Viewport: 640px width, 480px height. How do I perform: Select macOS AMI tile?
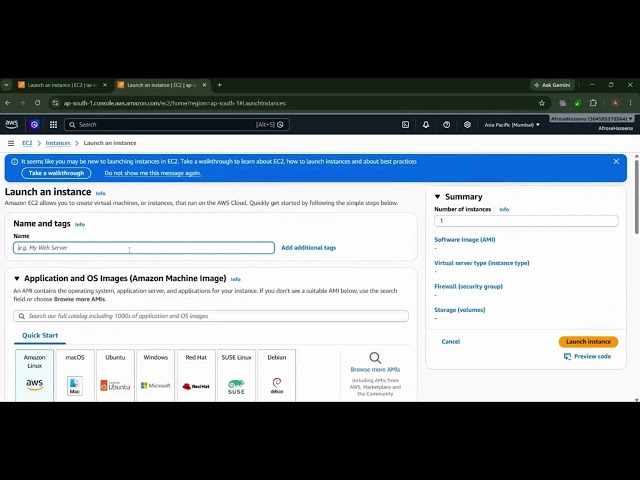[x=75, y=376]
